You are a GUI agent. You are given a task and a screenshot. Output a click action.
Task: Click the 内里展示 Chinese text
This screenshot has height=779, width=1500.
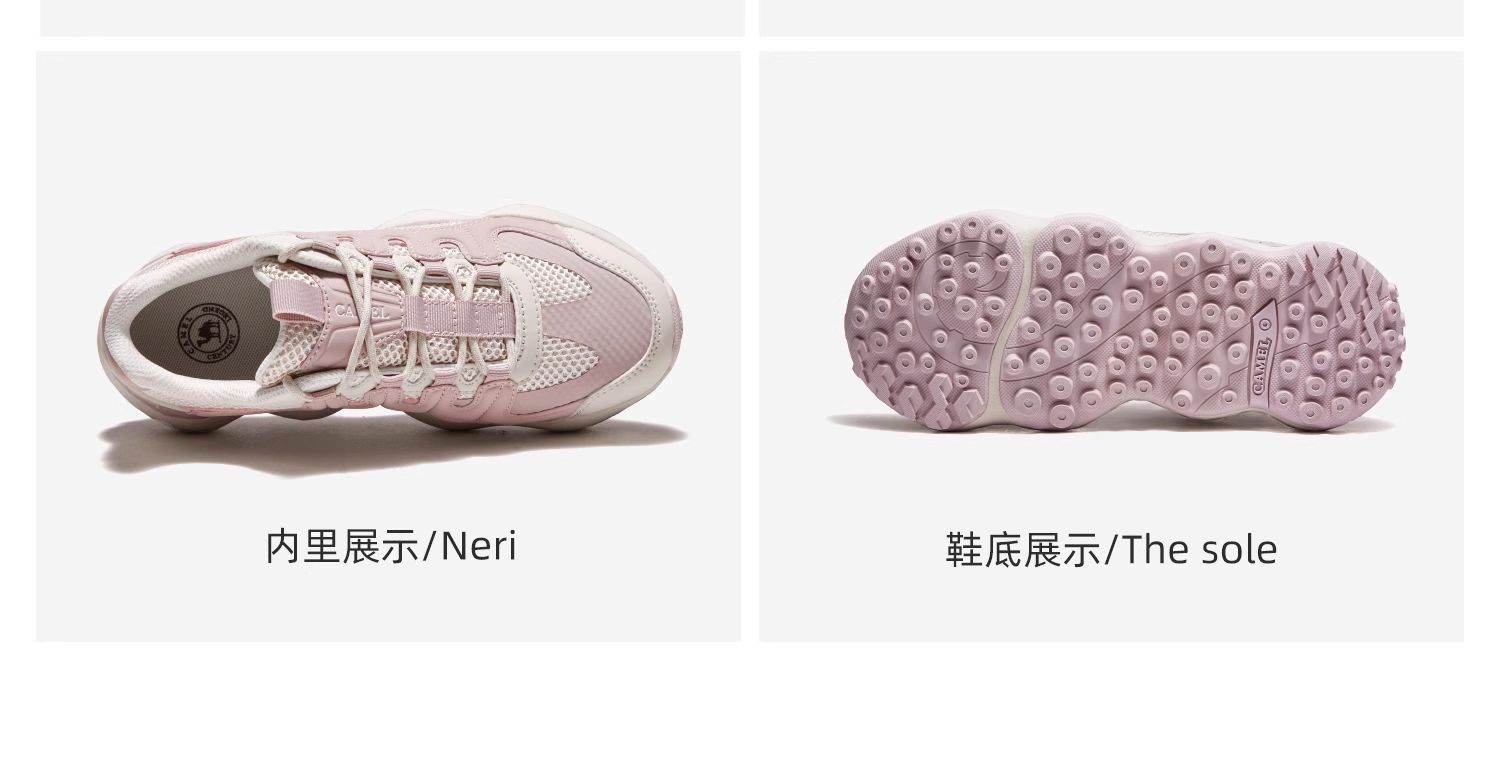click(x=343, y=547)
